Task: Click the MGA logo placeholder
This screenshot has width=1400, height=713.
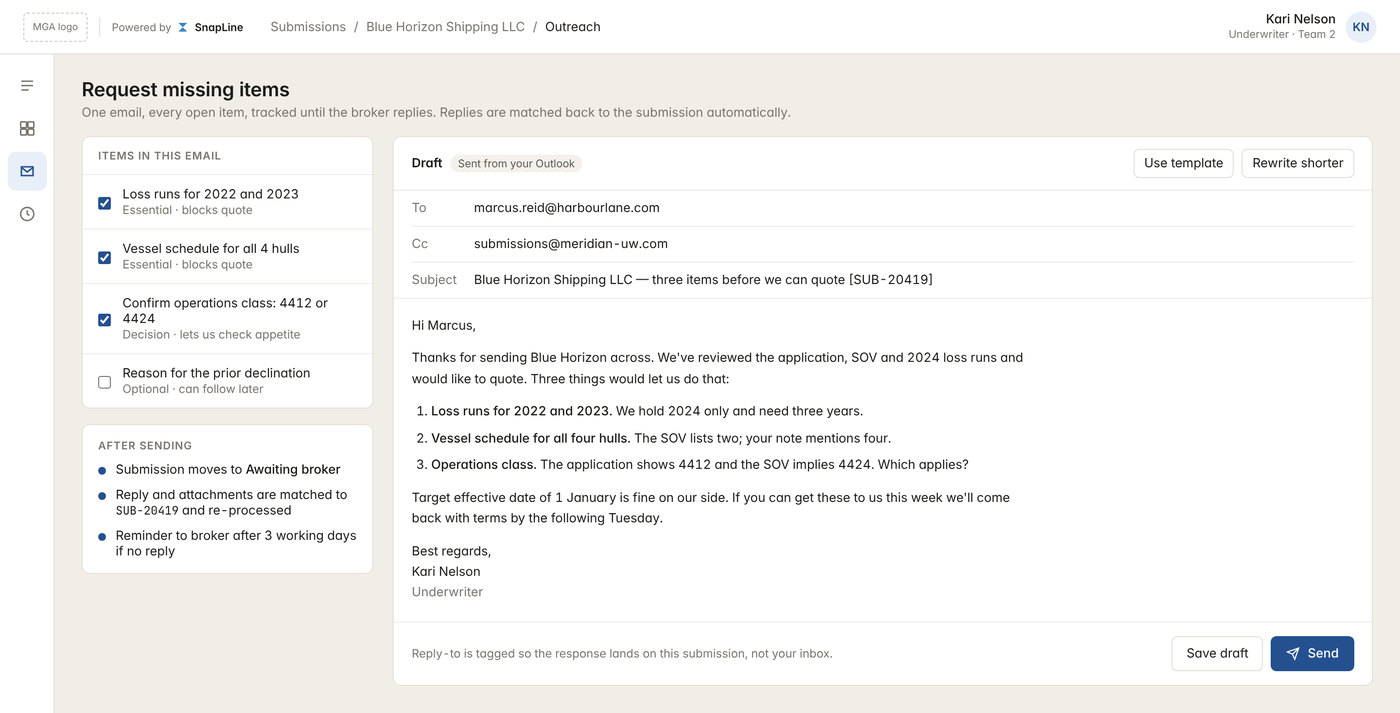Action: 55,27
